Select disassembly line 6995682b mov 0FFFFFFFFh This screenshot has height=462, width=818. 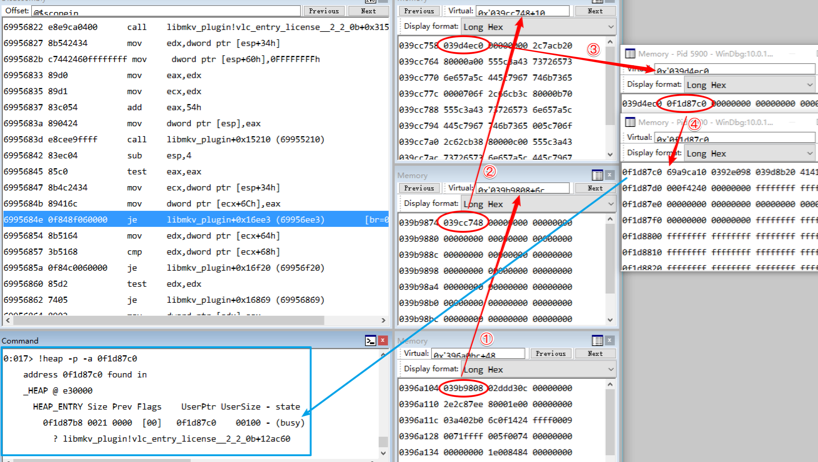click(196, 59)
